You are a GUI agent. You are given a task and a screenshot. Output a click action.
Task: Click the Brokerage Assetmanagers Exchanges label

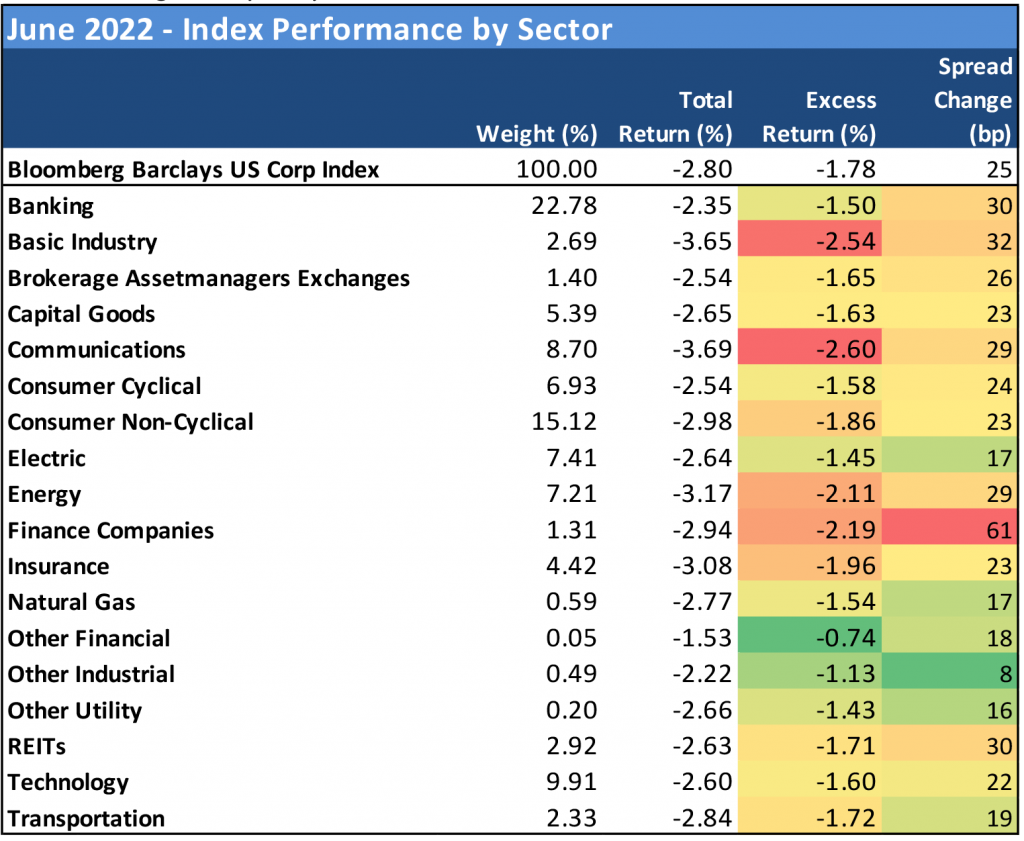coord(209,278)
